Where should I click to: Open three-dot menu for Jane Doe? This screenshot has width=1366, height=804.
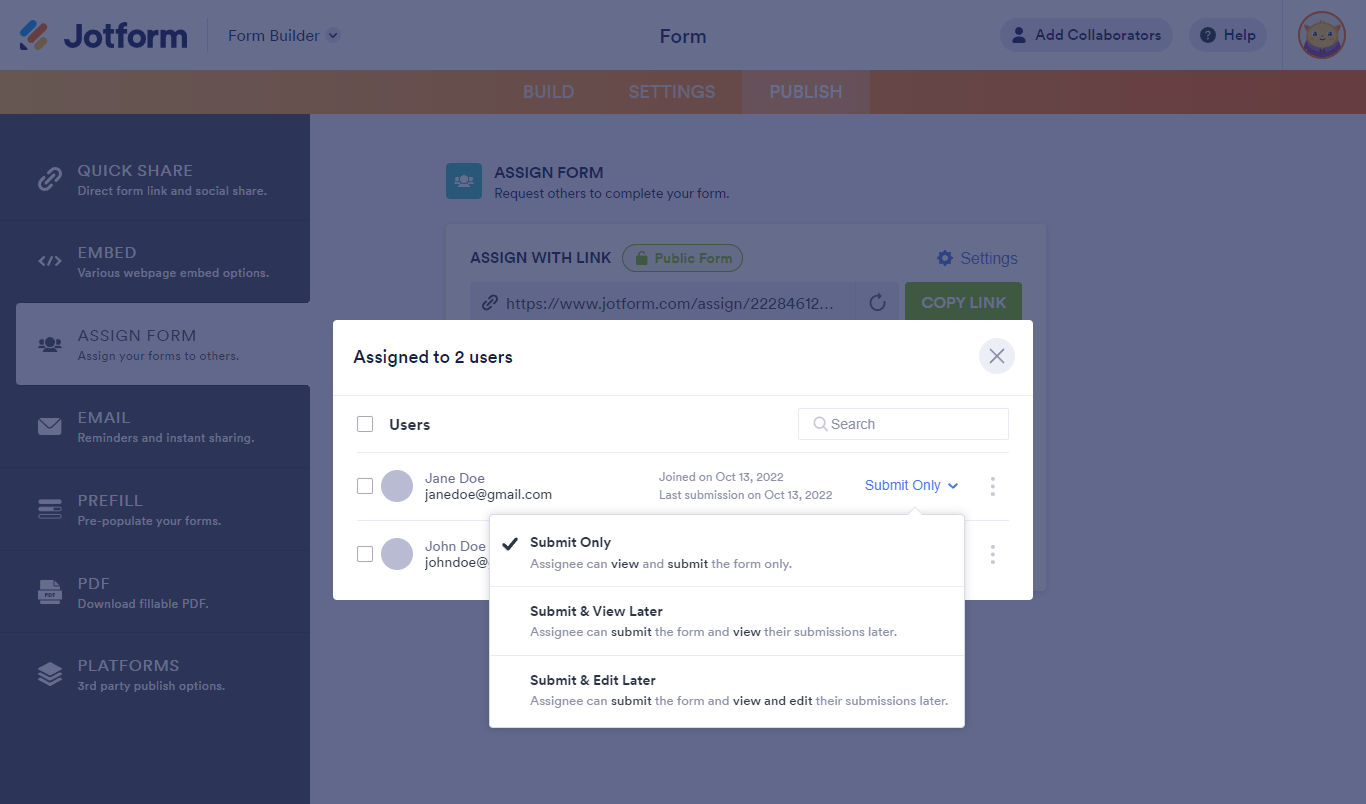click(x=992, y=486)
